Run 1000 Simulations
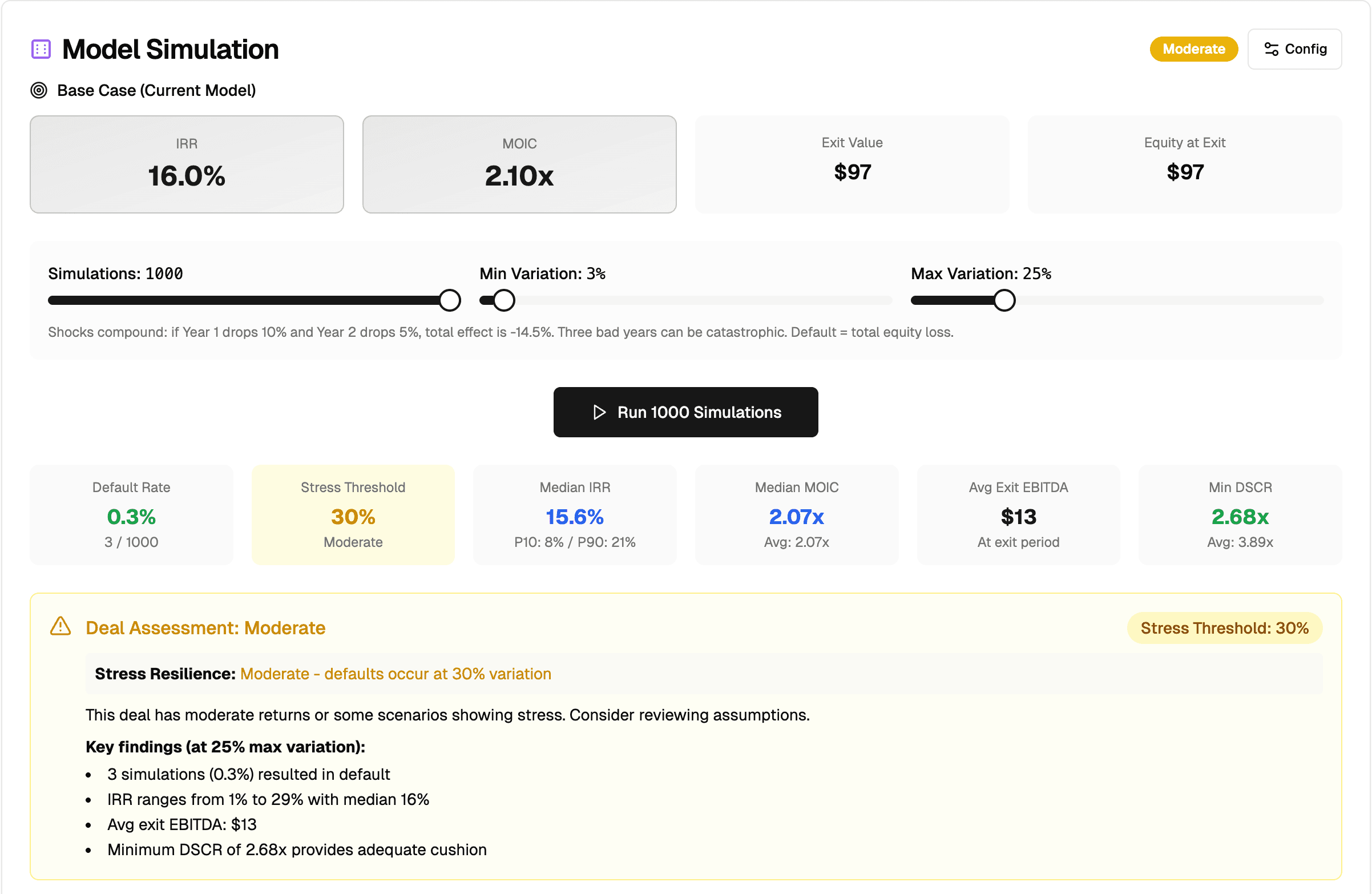1372x894 pixels. pyautogui.click(x=685, y=412)
